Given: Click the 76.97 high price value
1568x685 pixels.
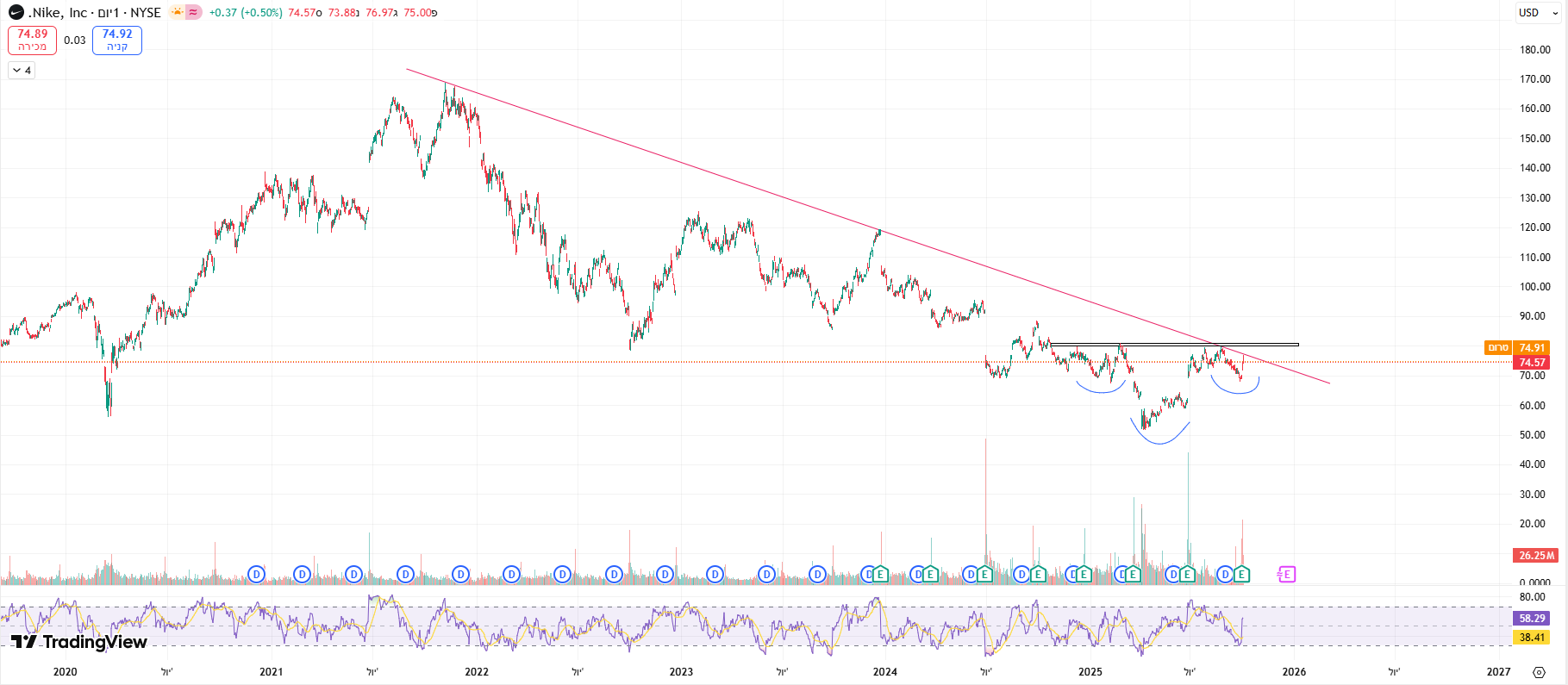Looking at the screenshot, I should coord(379,12).
